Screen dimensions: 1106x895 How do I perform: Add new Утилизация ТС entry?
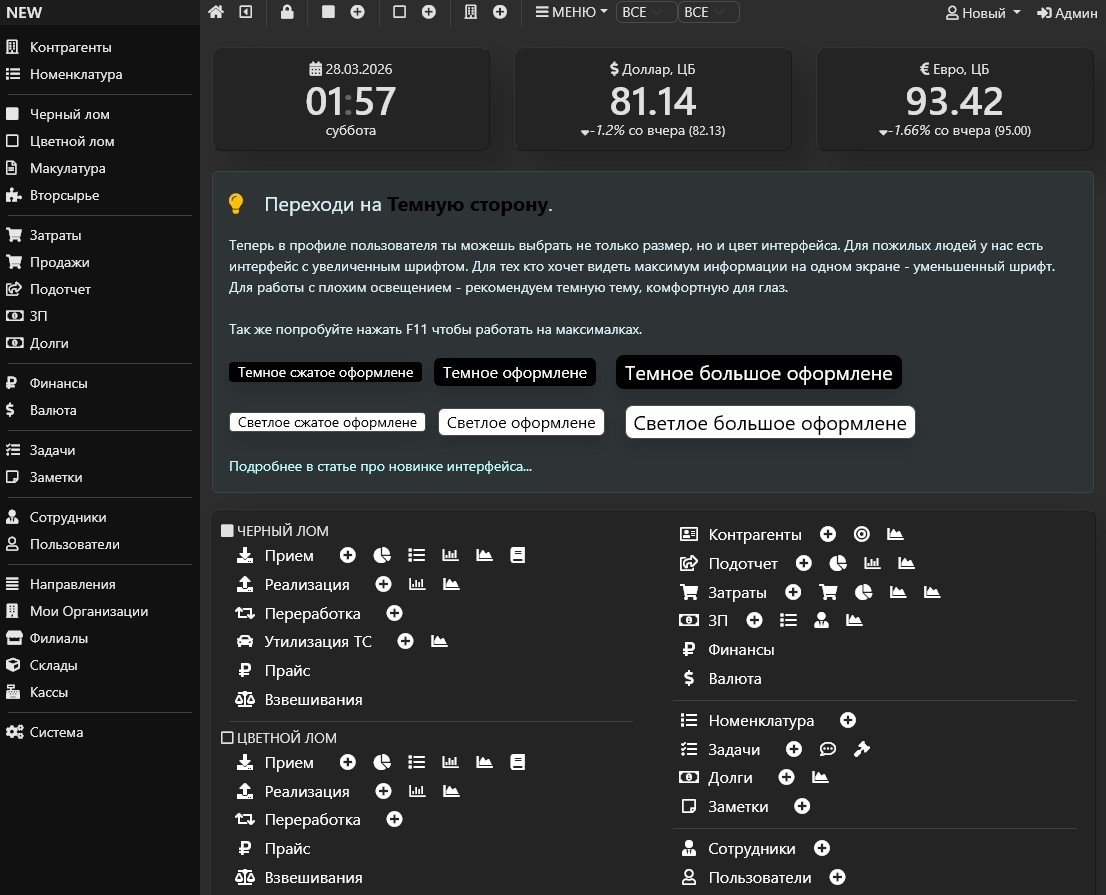pos(406,642)
